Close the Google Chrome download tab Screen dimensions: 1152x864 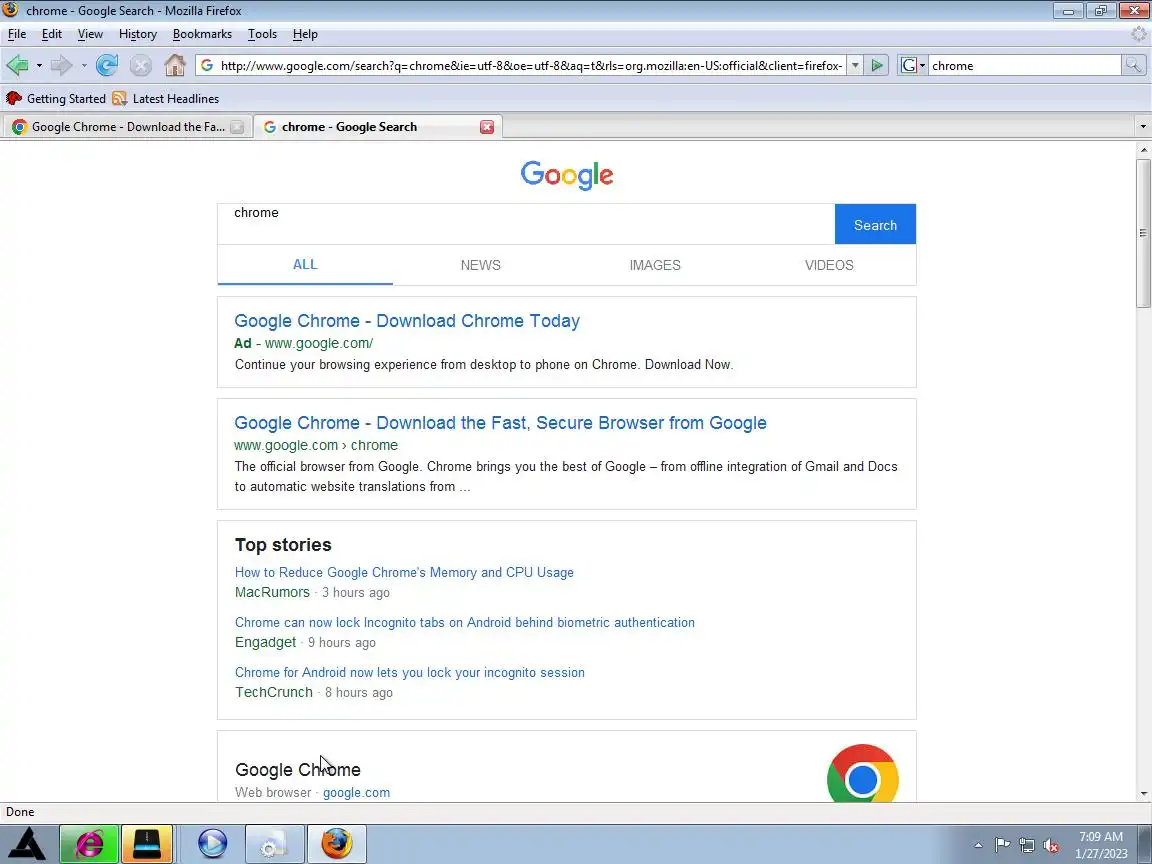[x=237, y=127]
